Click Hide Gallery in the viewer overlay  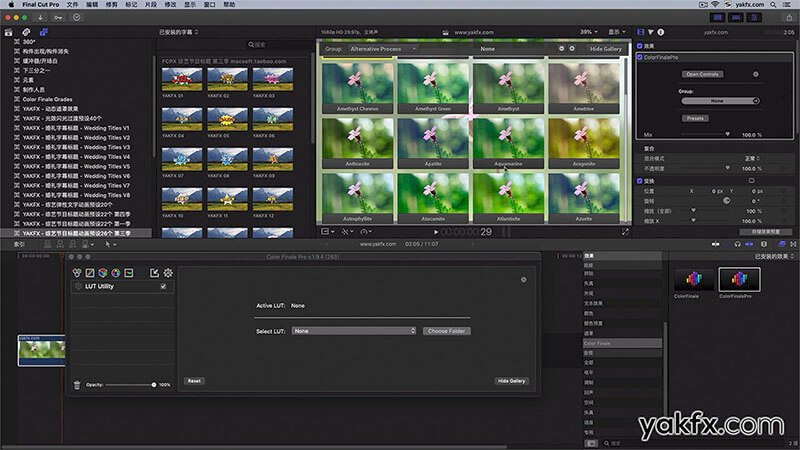tap(606, 49)
